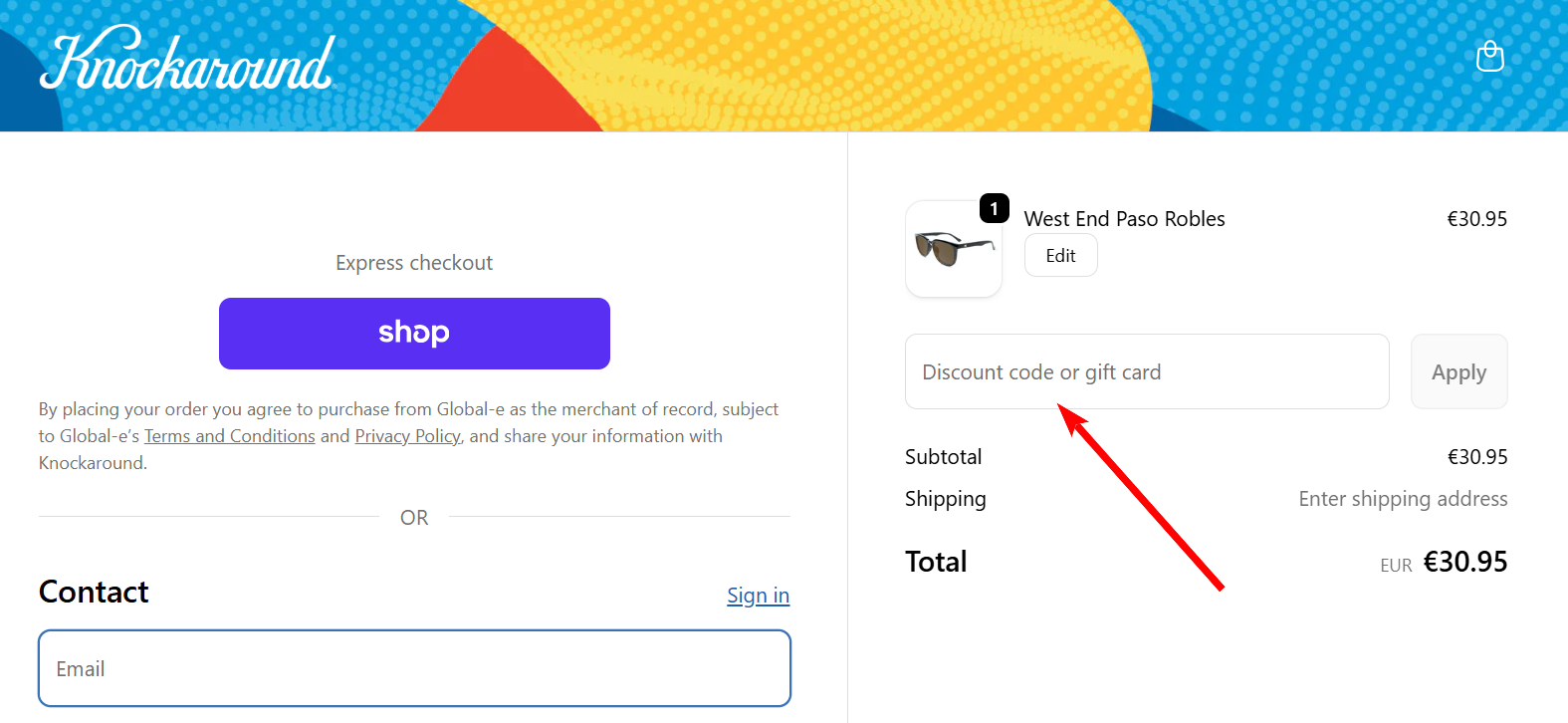Screen dimensions: 1568x723
Task: Click the shop Pay express checkout button
Action: click(x=414, y=333)
